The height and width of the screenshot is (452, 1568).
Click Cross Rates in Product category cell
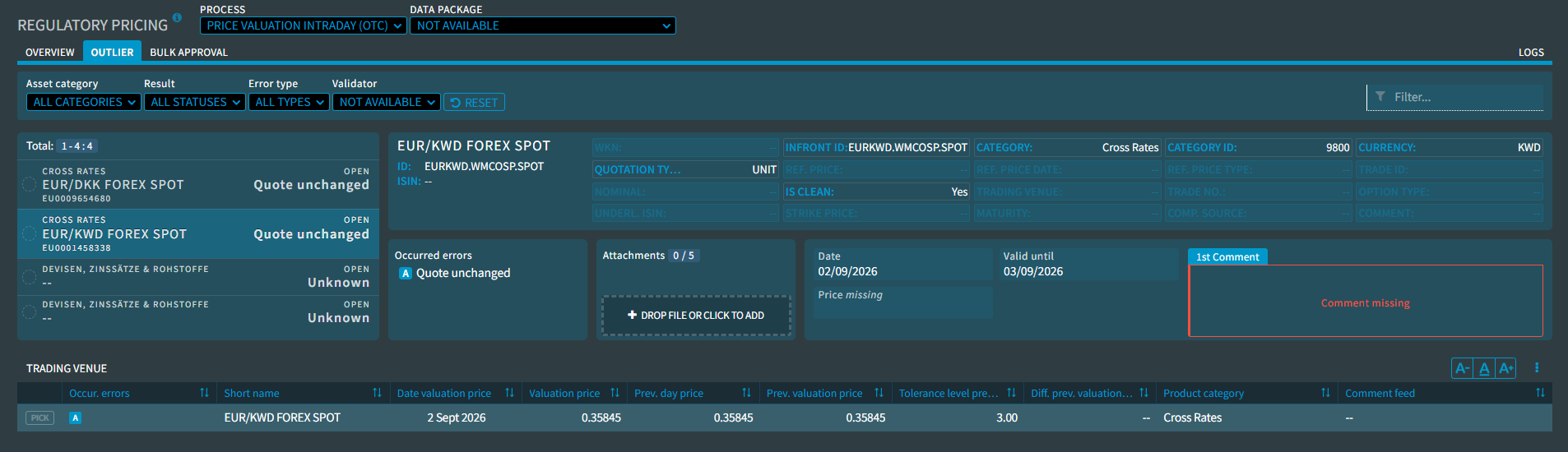1192,417
